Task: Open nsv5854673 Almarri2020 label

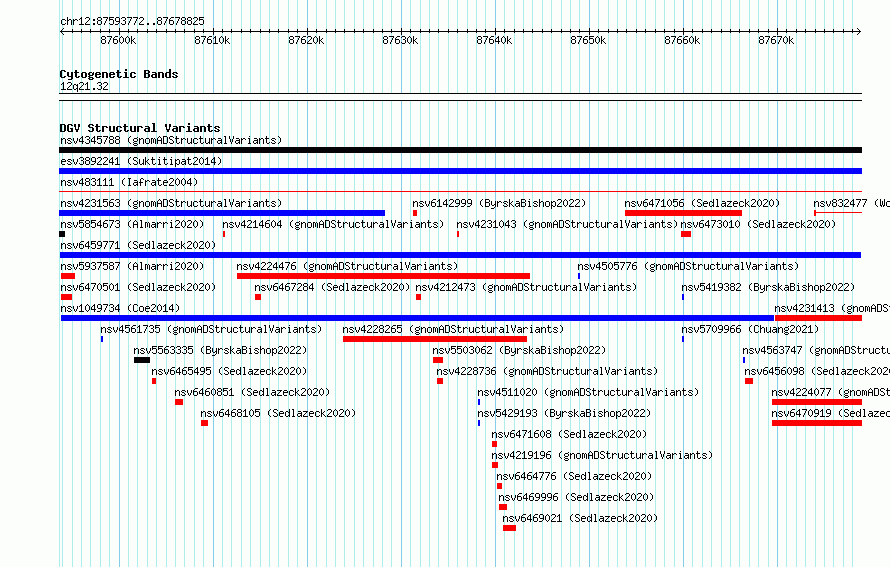Action: [x=132, y=224]
